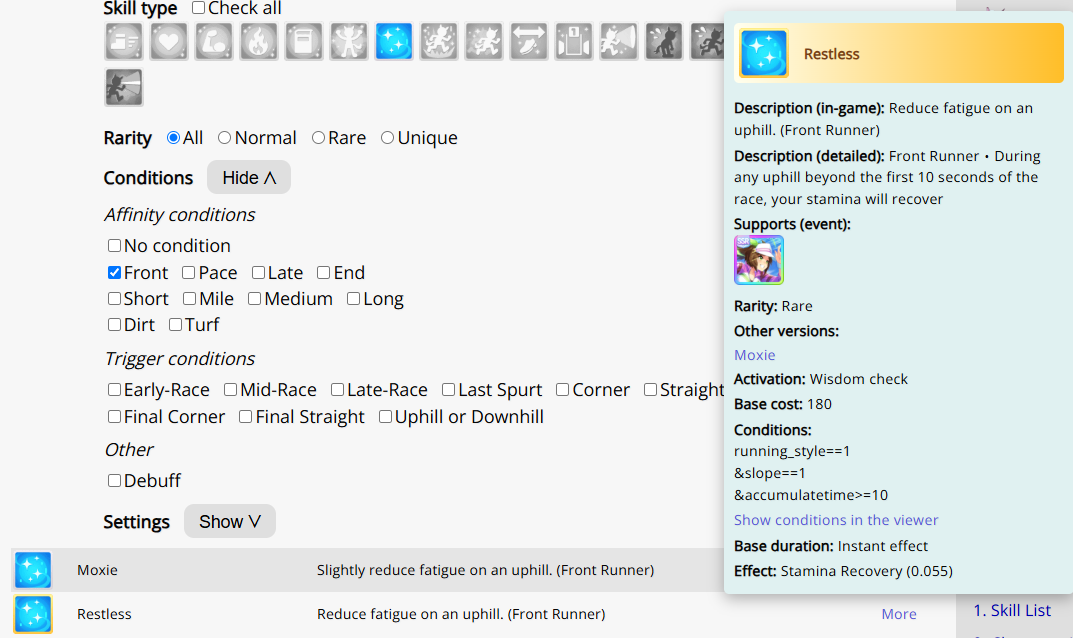Check the End affinity checkbox

324,272
